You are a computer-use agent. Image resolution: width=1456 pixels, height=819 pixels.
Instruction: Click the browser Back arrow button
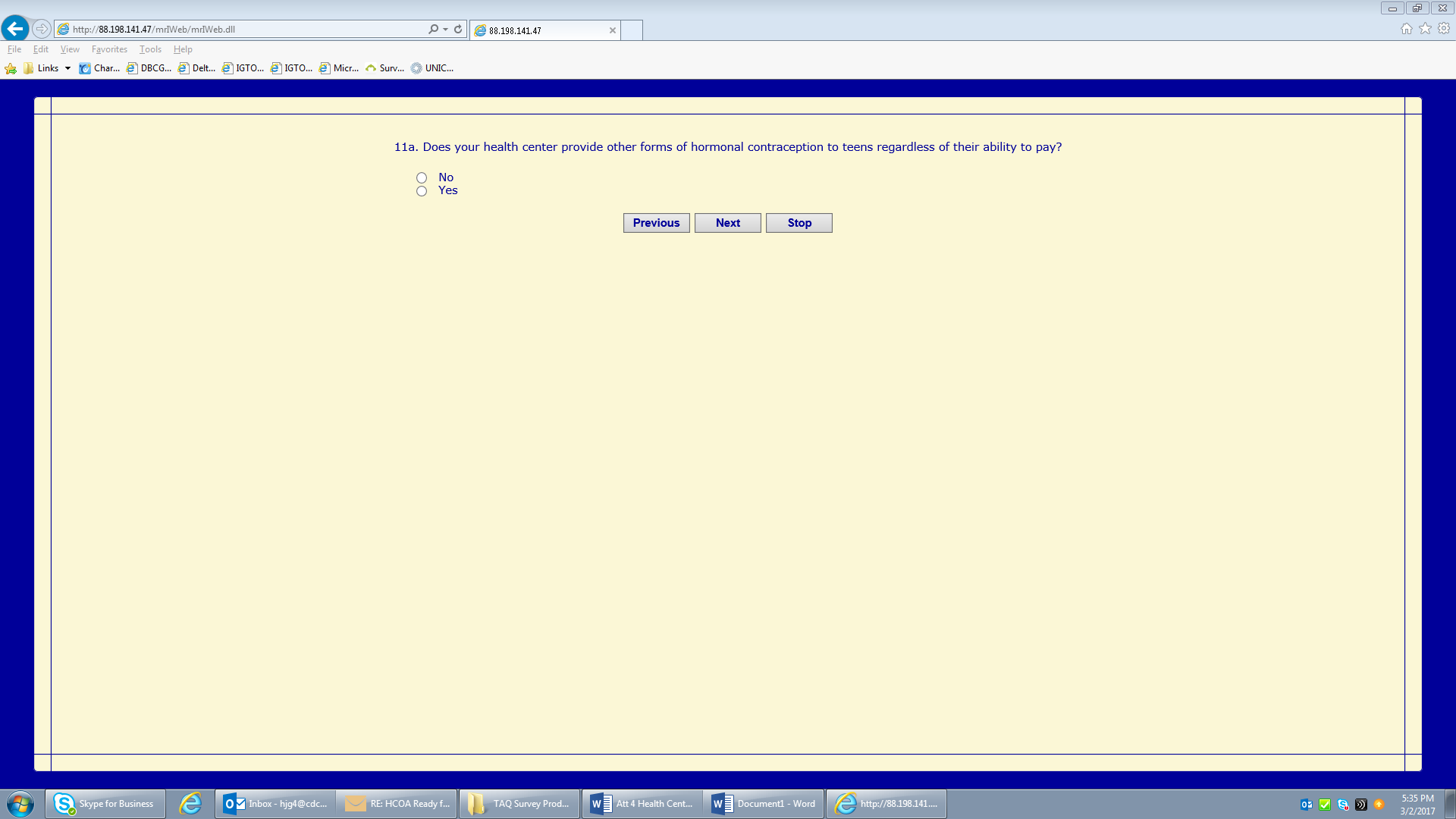pyautogui.click(x=15, y=29)
